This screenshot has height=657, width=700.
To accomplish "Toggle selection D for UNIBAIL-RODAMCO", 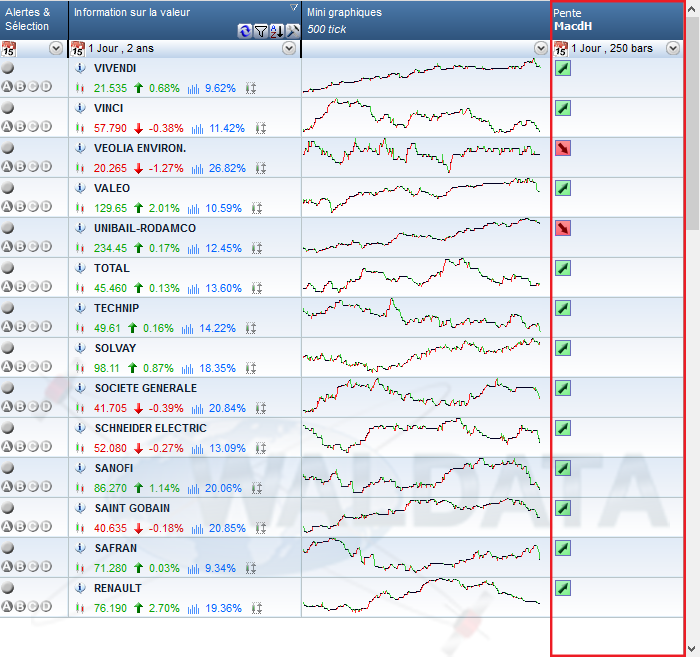I will click(46, 246).
